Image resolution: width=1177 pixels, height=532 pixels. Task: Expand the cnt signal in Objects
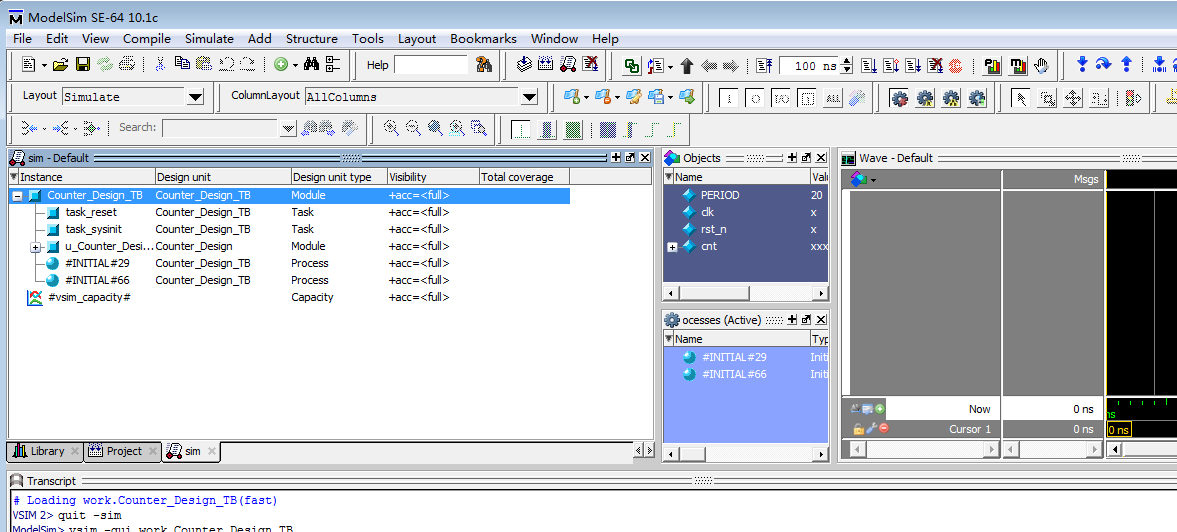[x=672, y=247]
